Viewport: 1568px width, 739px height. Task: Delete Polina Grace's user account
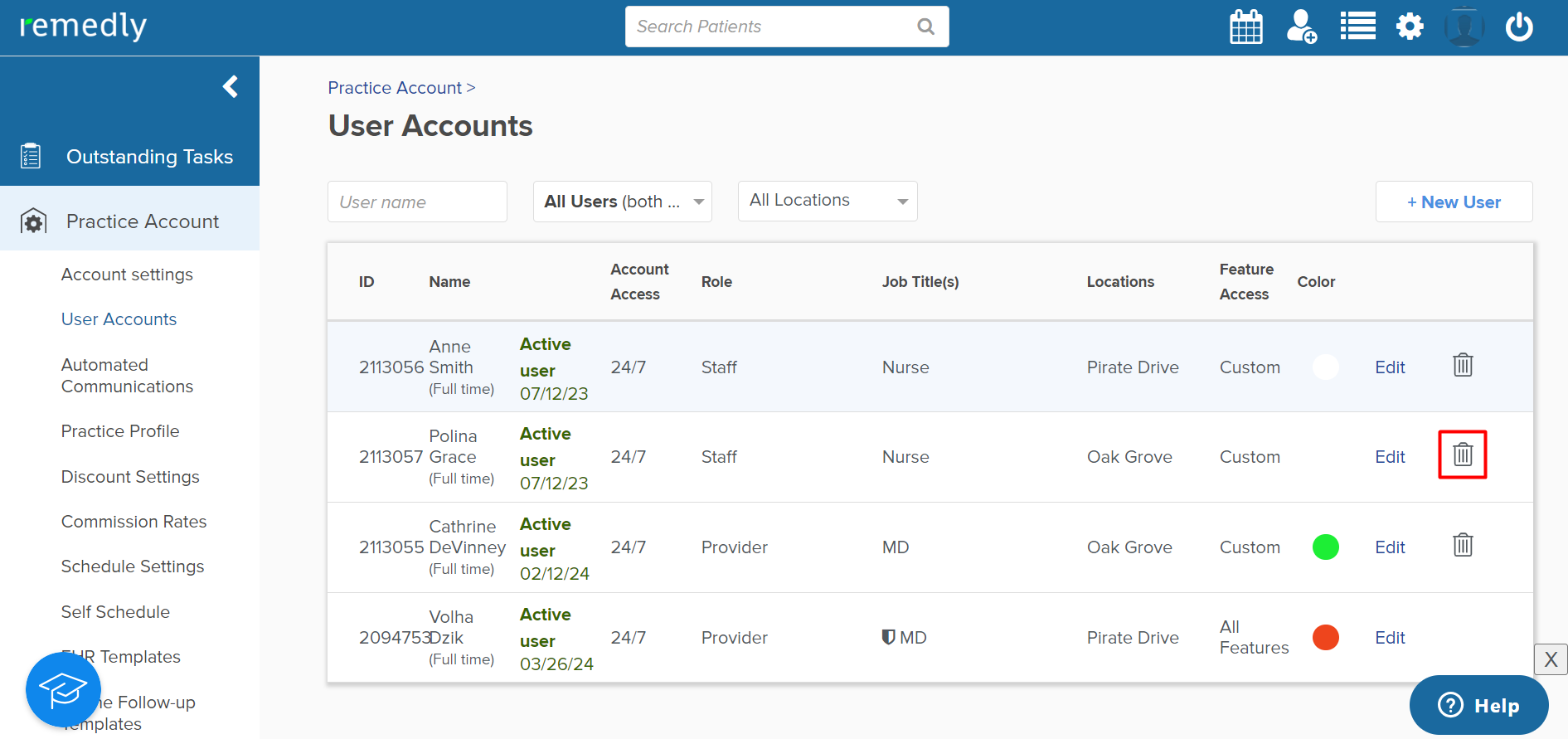click(x=1463, y=455)
